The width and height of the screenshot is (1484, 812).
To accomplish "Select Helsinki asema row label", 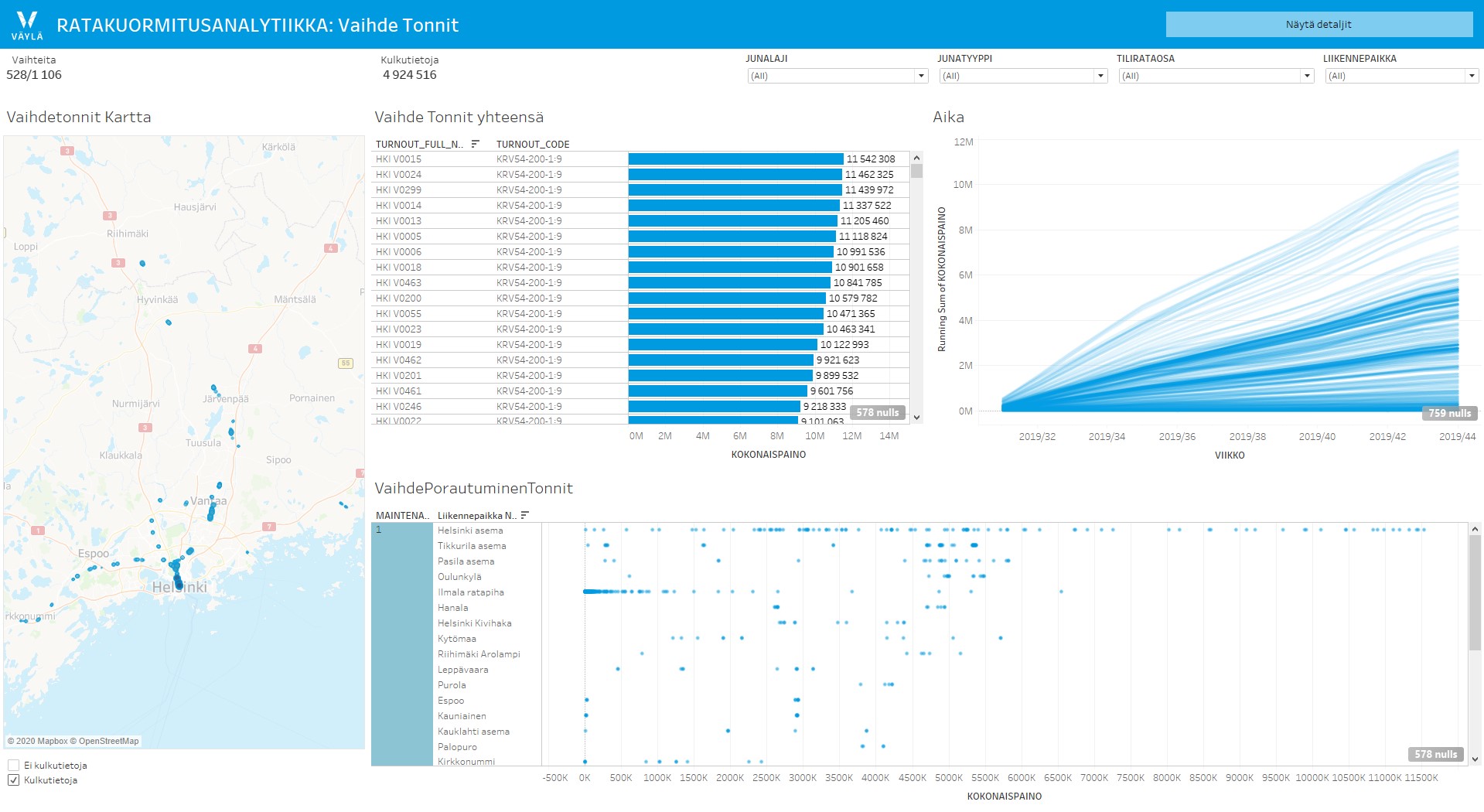I will click(470, 531).
